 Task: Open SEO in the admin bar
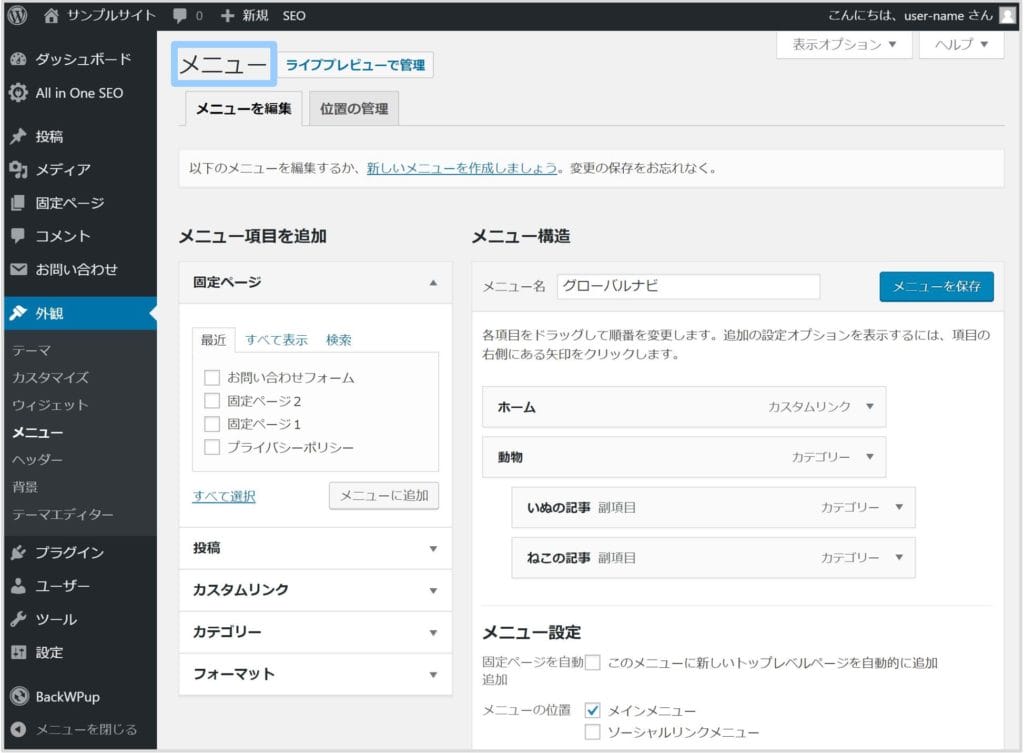point(294,16)
